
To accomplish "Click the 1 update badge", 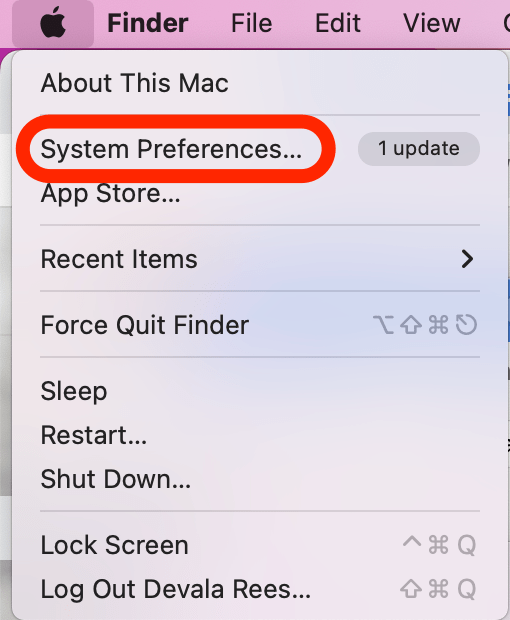I will pos(419,149).
